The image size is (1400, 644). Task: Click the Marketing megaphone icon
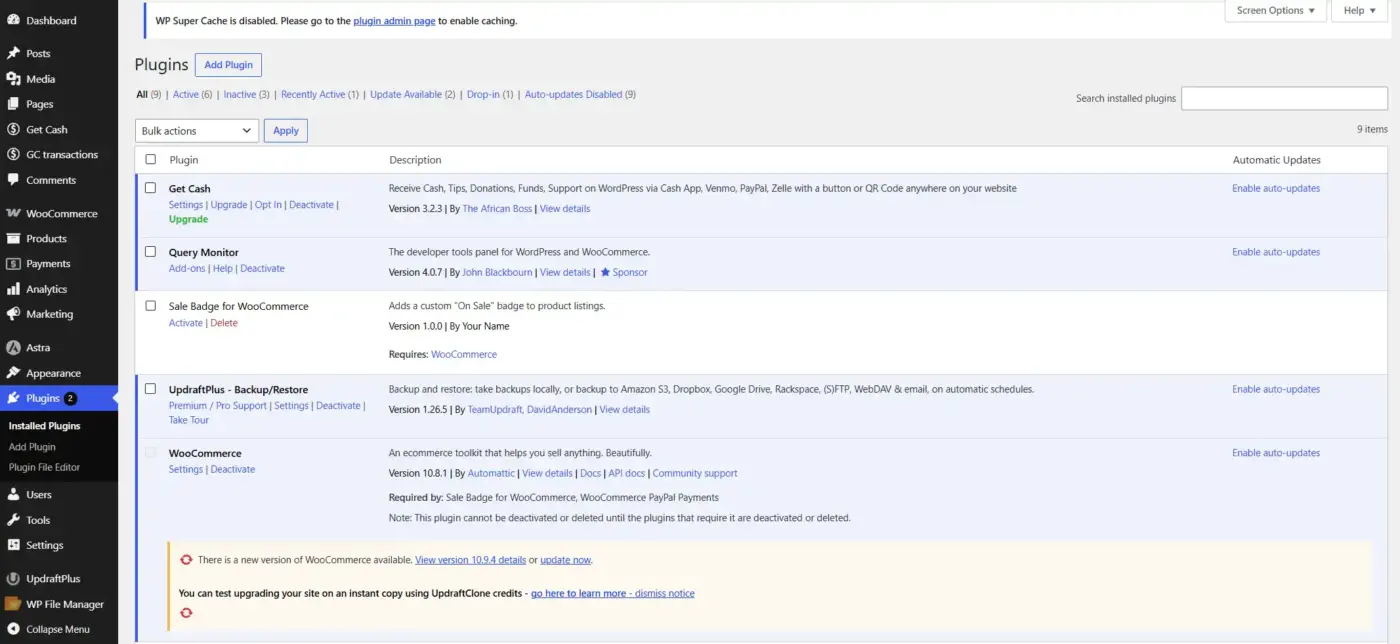pos(13,314)
